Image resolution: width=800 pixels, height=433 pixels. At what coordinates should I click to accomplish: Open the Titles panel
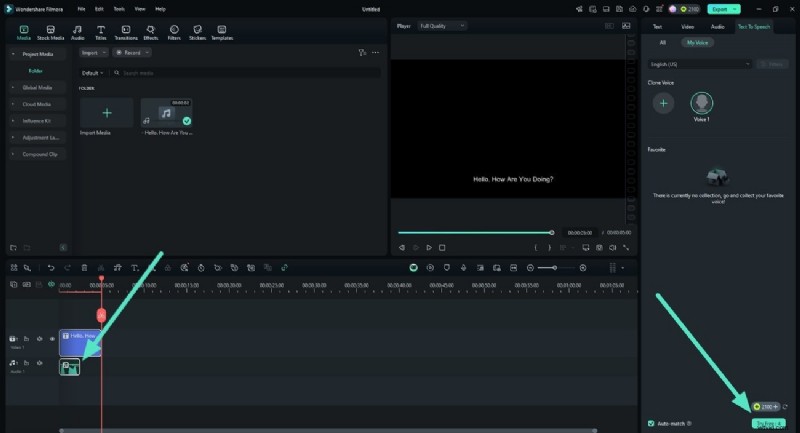point(101,33)
